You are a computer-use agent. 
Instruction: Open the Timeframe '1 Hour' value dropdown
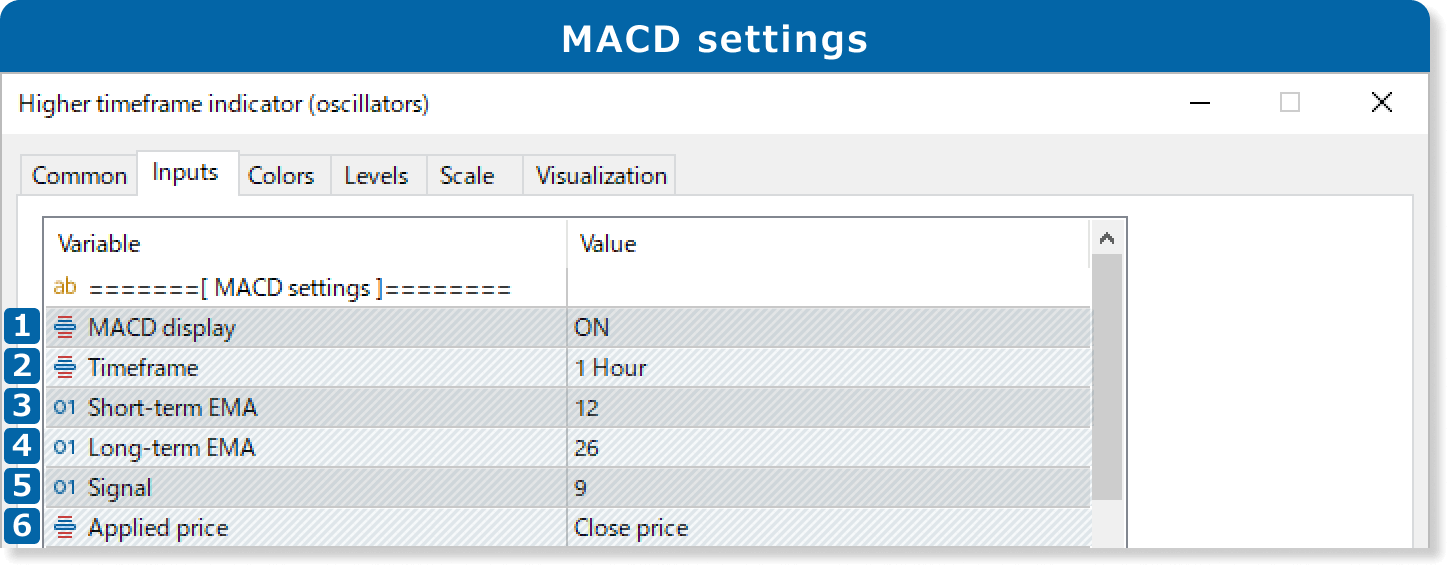tap(827, 367)
